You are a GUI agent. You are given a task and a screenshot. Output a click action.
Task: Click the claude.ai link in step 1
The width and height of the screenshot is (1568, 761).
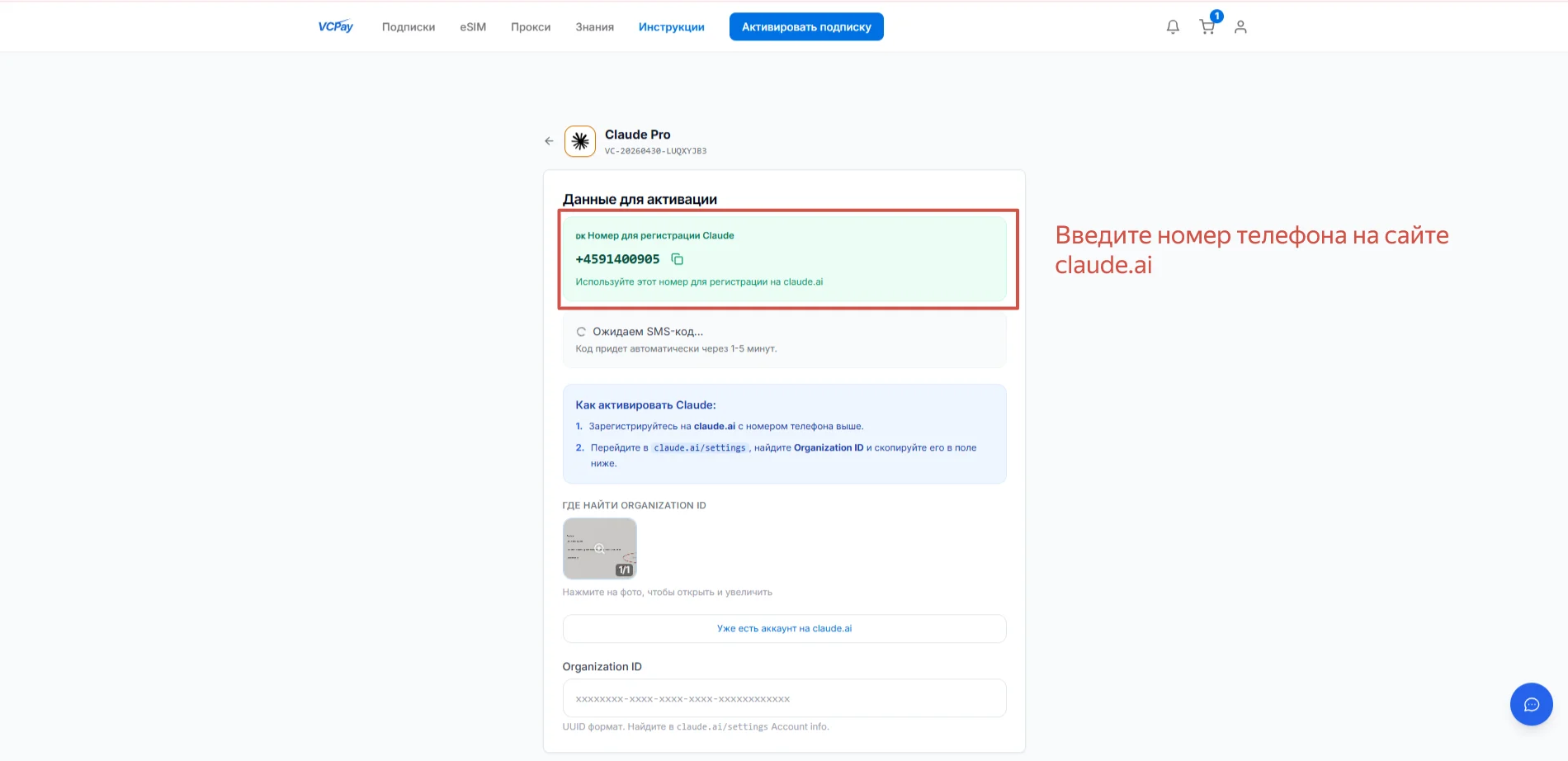pos(715,427)
